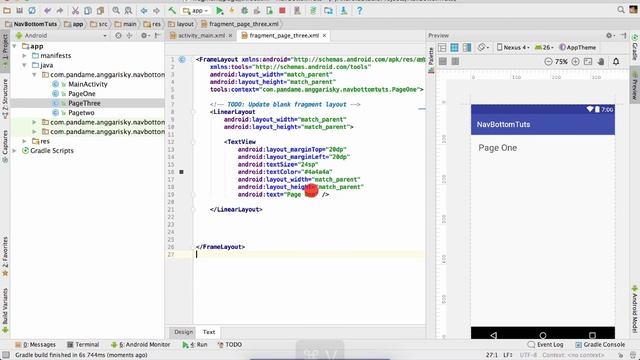Screen dimensions: 640x360
Task: Click the project panel gear settings icon
Action: (x=144, y=36)
